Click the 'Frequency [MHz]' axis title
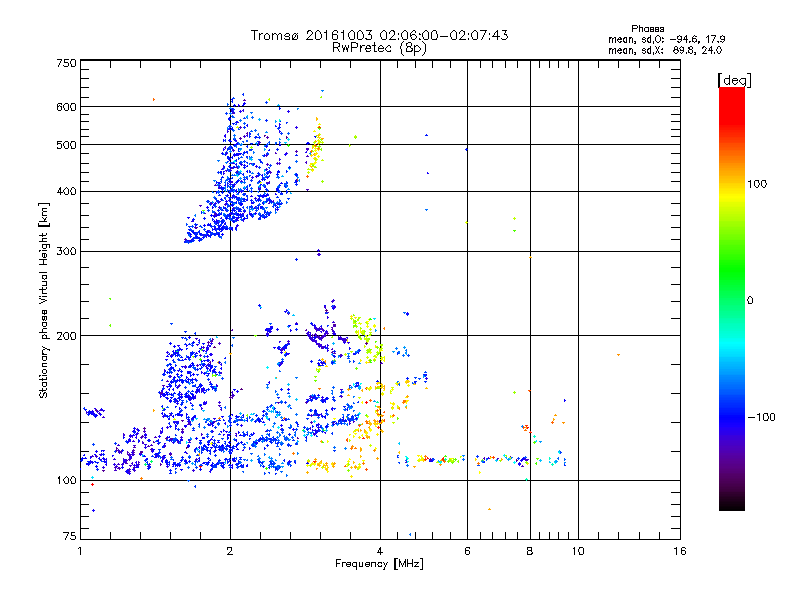 (x=379, y=564)
